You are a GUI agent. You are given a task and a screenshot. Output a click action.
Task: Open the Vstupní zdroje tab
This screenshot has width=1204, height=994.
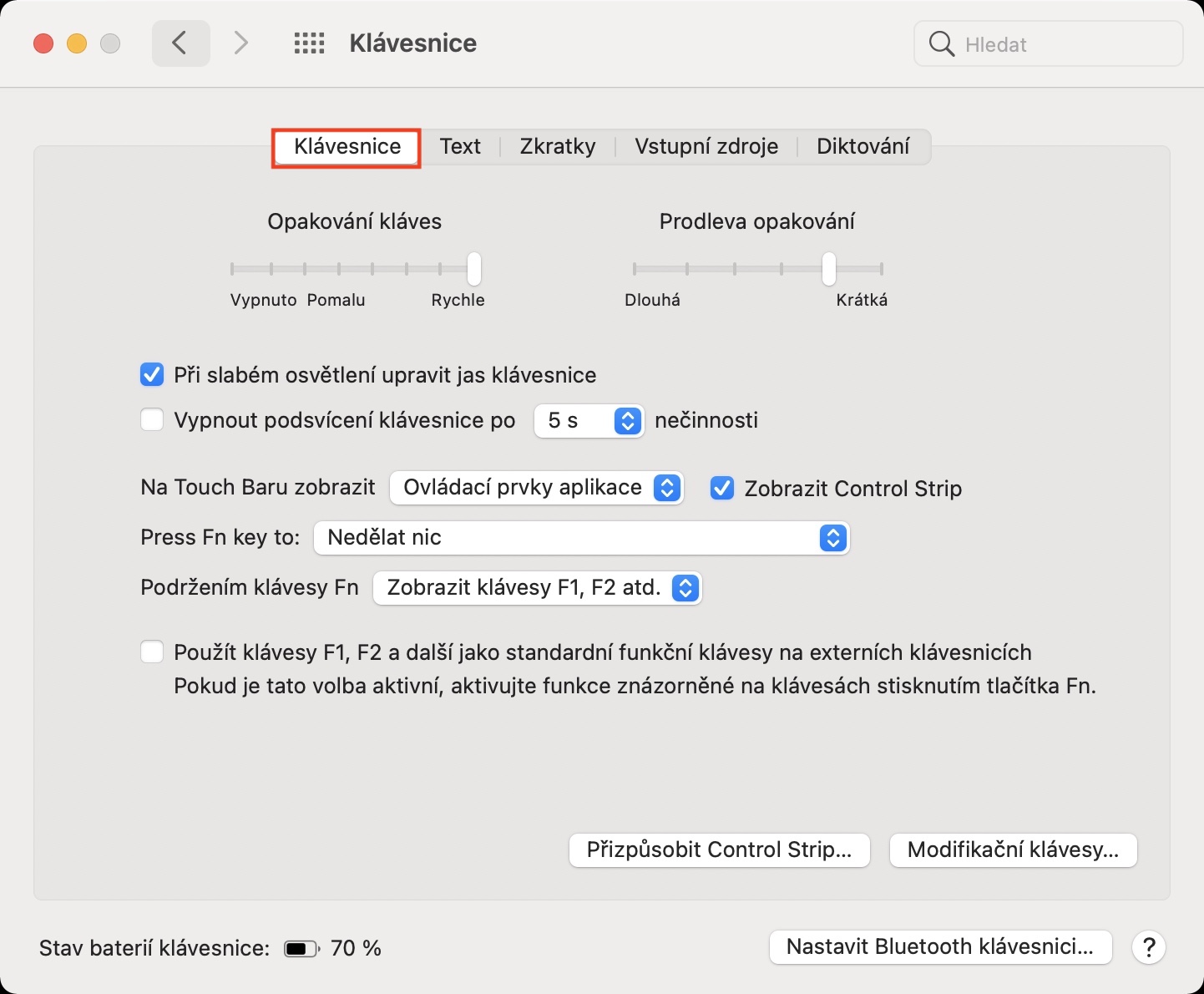point(706,147)
